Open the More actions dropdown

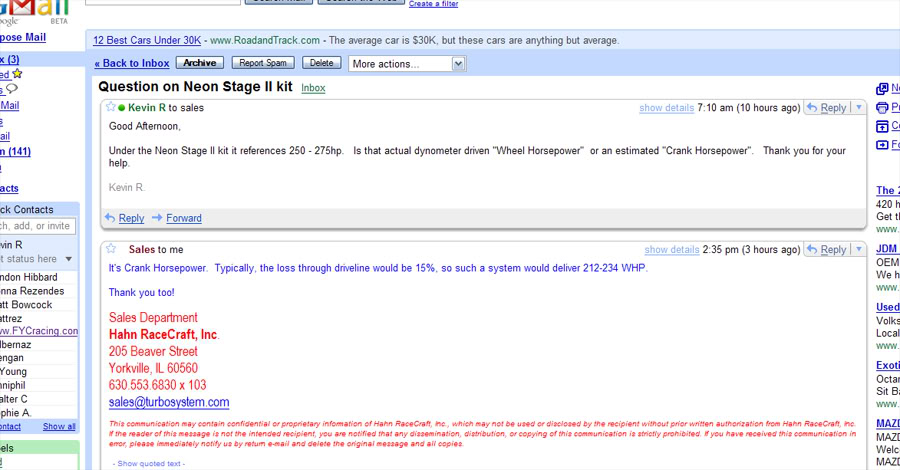[407, 64]
